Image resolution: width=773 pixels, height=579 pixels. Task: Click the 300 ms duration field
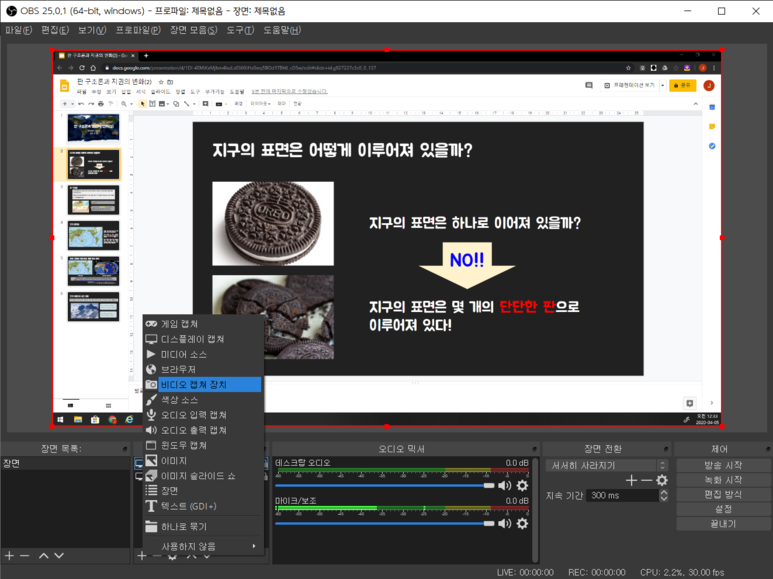[x=623, y=495]
